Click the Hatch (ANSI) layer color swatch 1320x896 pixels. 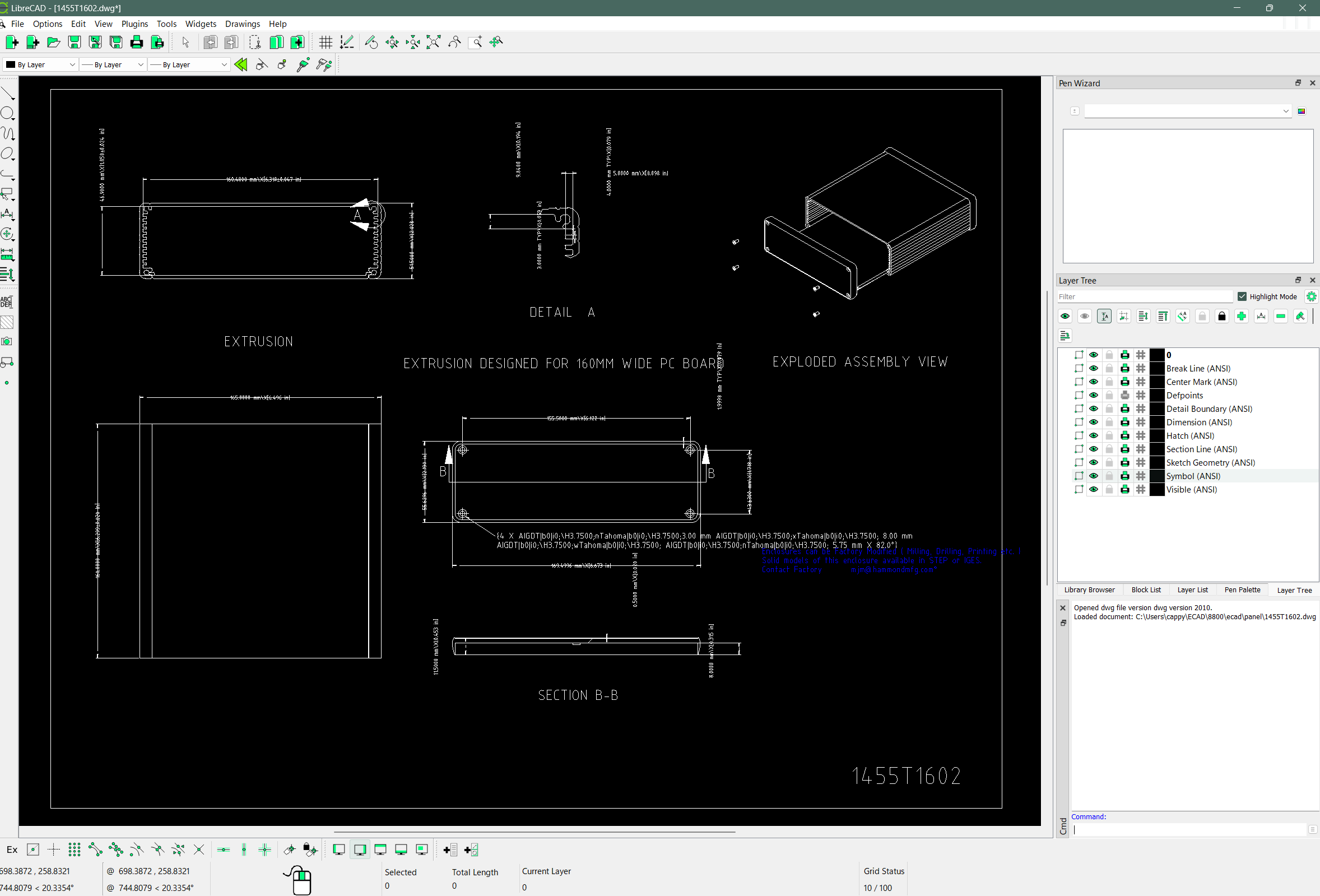1156,436
